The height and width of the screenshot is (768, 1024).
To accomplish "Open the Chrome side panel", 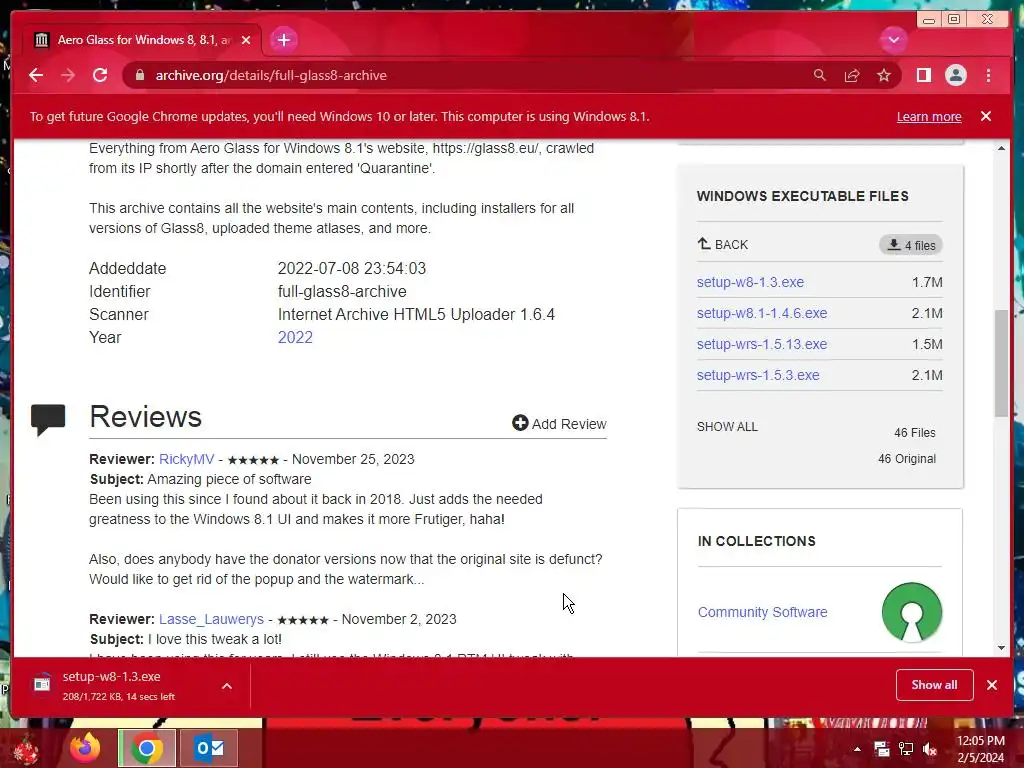I will (x=923, y=75).
